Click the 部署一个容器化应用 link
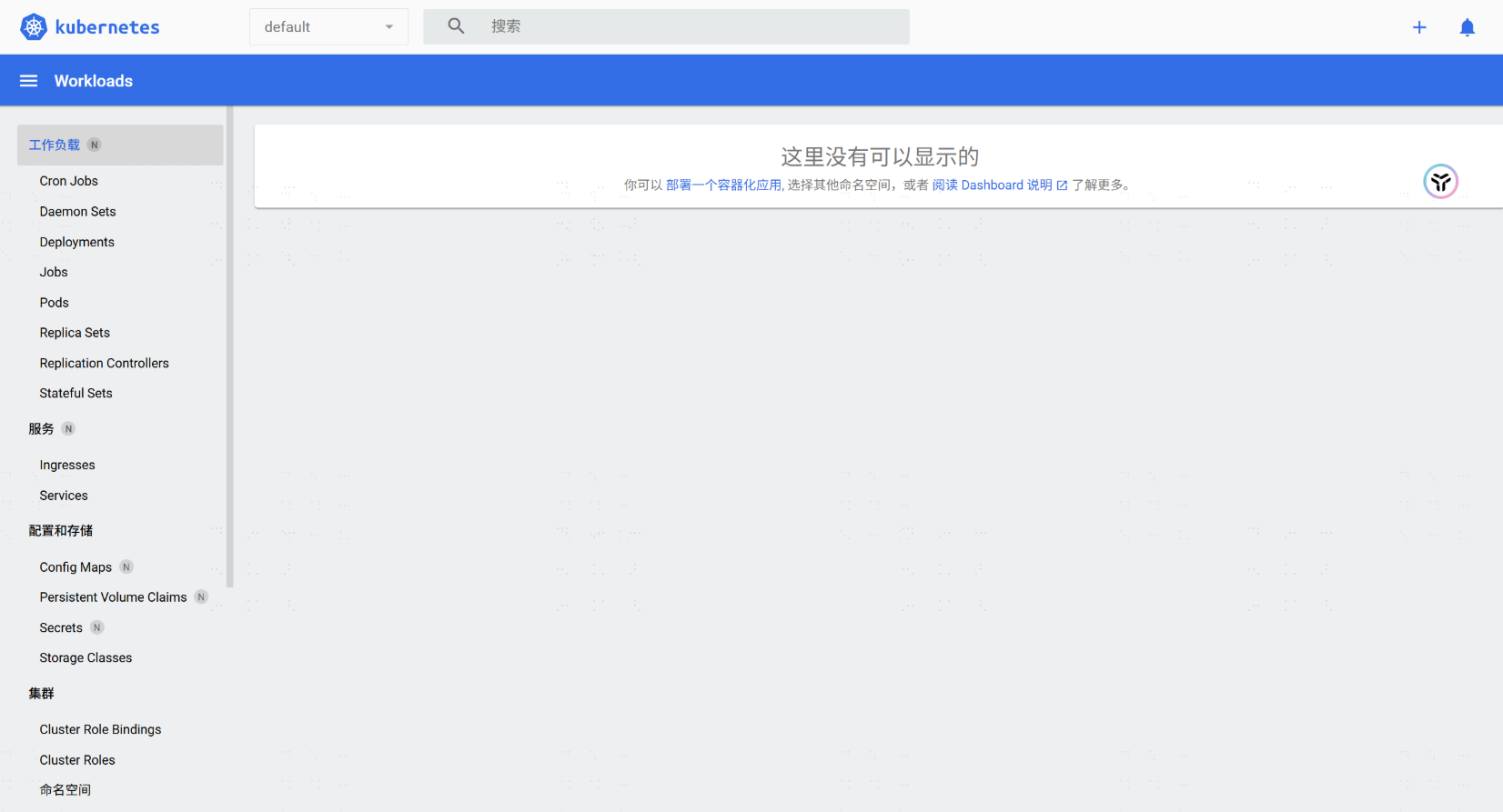The image size is (1503, 812). coord(723,185)
